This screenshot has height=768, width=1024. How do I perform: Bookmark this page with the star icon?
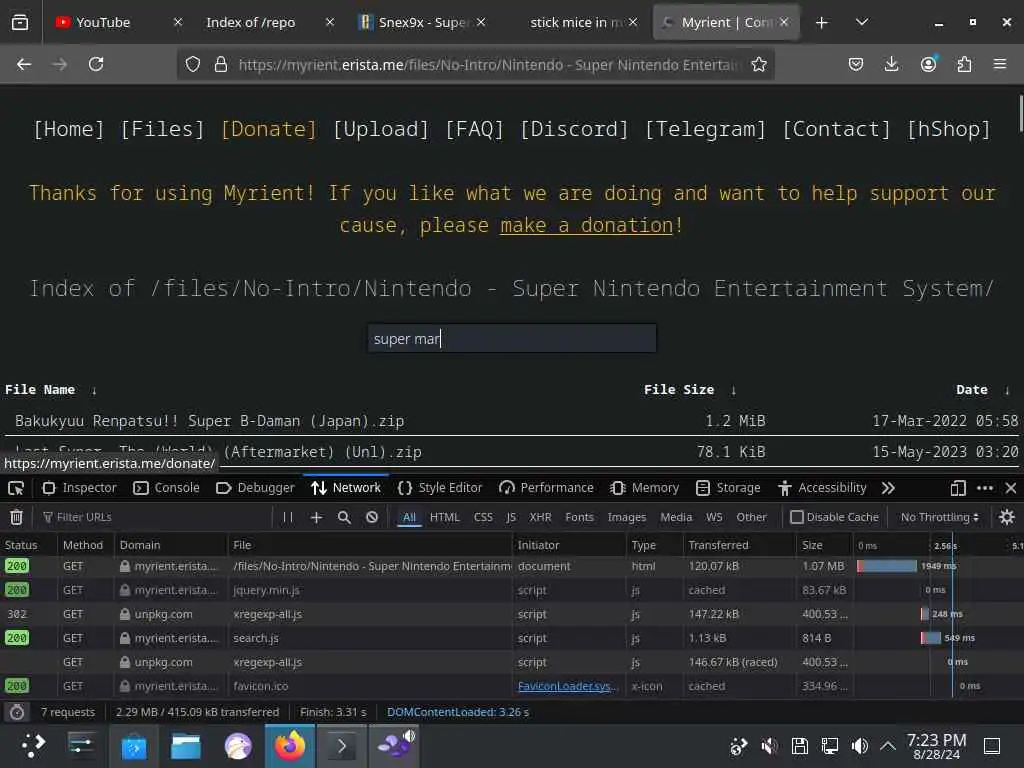coord(759,64)
